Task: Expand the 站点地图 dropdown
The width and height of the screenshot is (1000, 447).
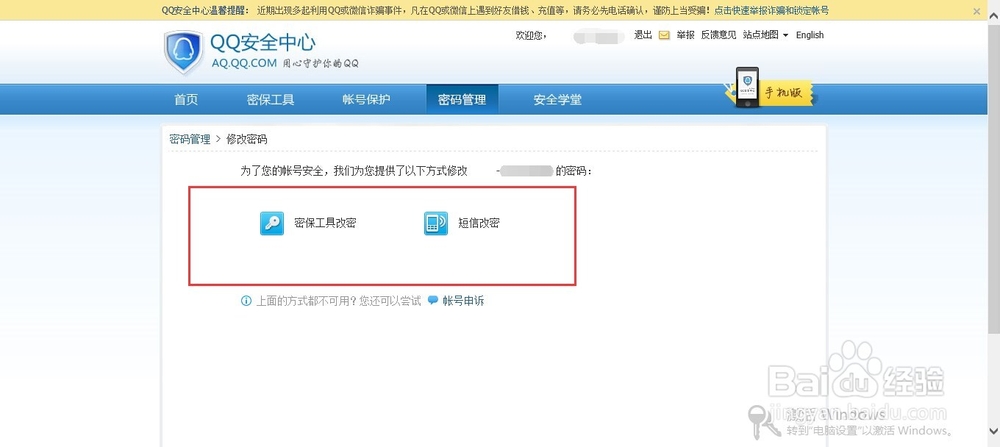Action: click(x=765, y=35)
